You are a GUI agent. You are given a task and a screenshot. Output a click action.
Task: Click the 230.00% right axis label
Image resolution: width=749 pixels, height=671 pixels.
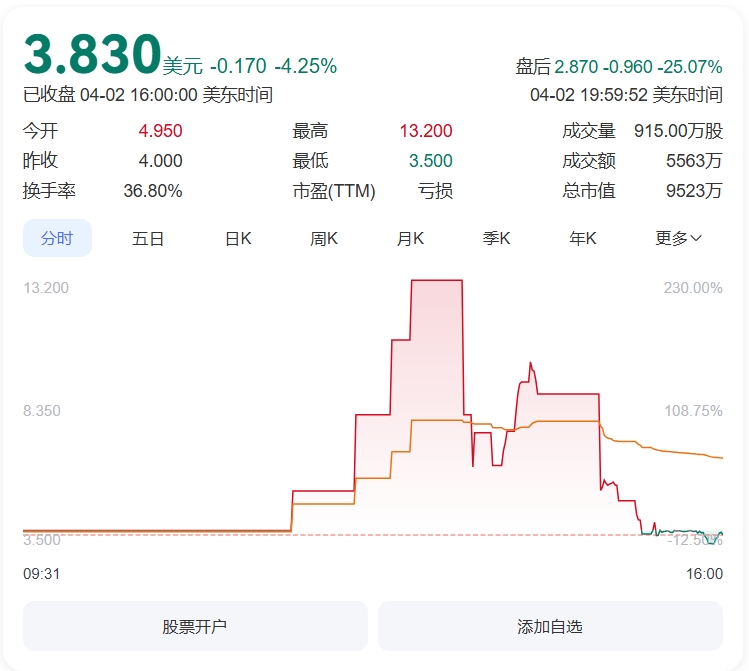(x=692, y=288)
